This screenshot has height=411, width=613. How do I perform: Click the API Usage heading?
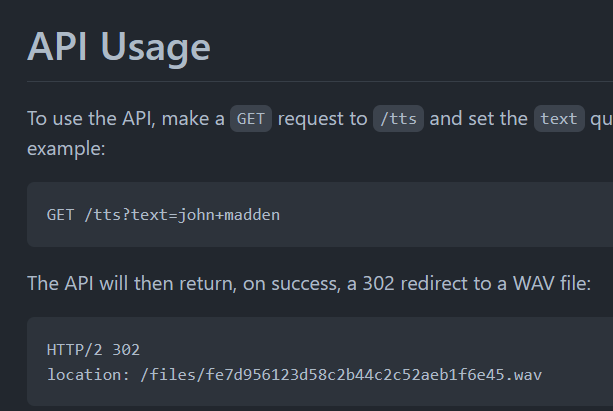[x=119, y=46]
